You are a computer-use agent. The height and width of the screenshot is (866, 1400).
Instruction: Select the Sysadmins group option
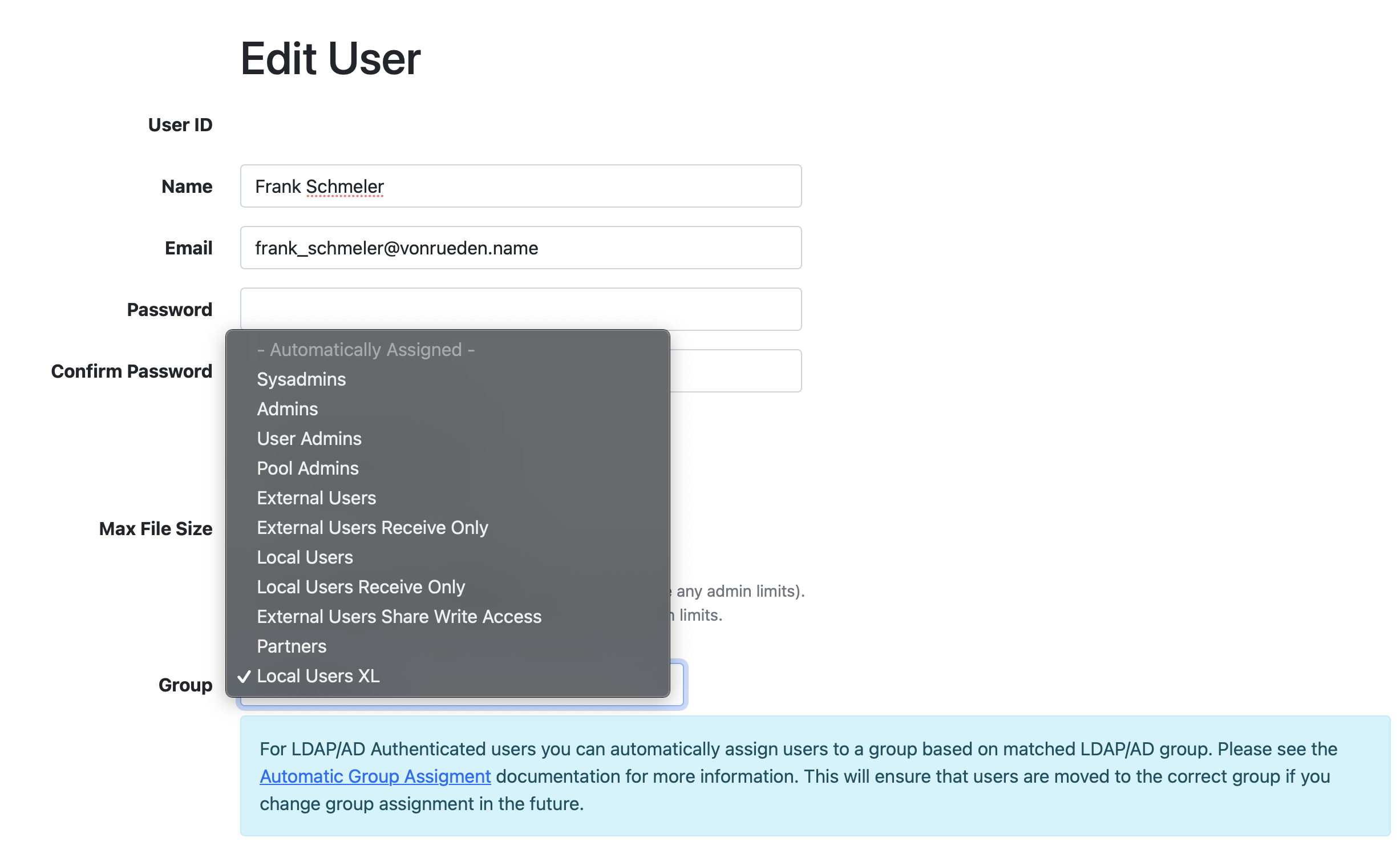pos(301,379)
